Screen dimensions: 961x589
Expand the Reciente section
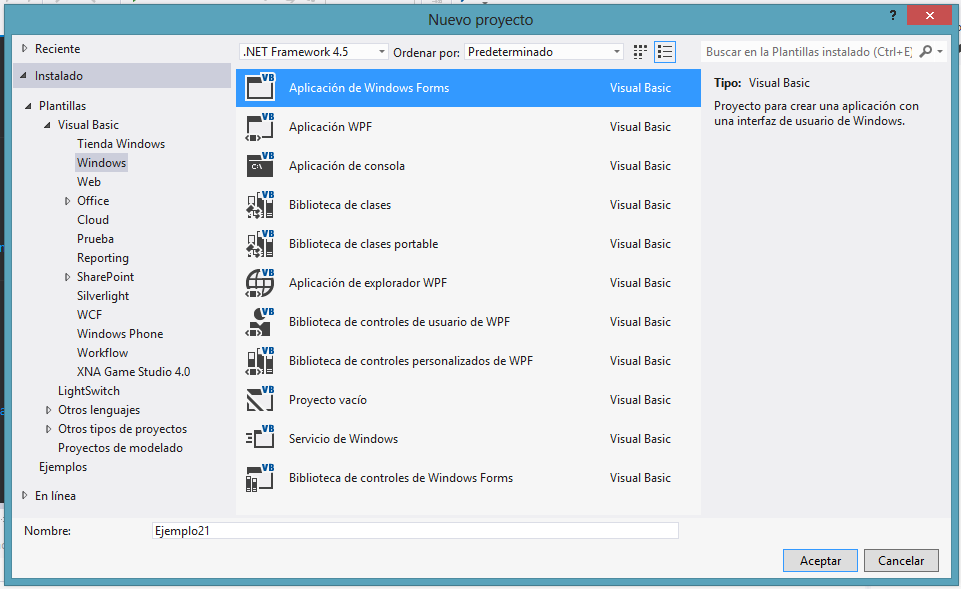[x=25, y=48]
